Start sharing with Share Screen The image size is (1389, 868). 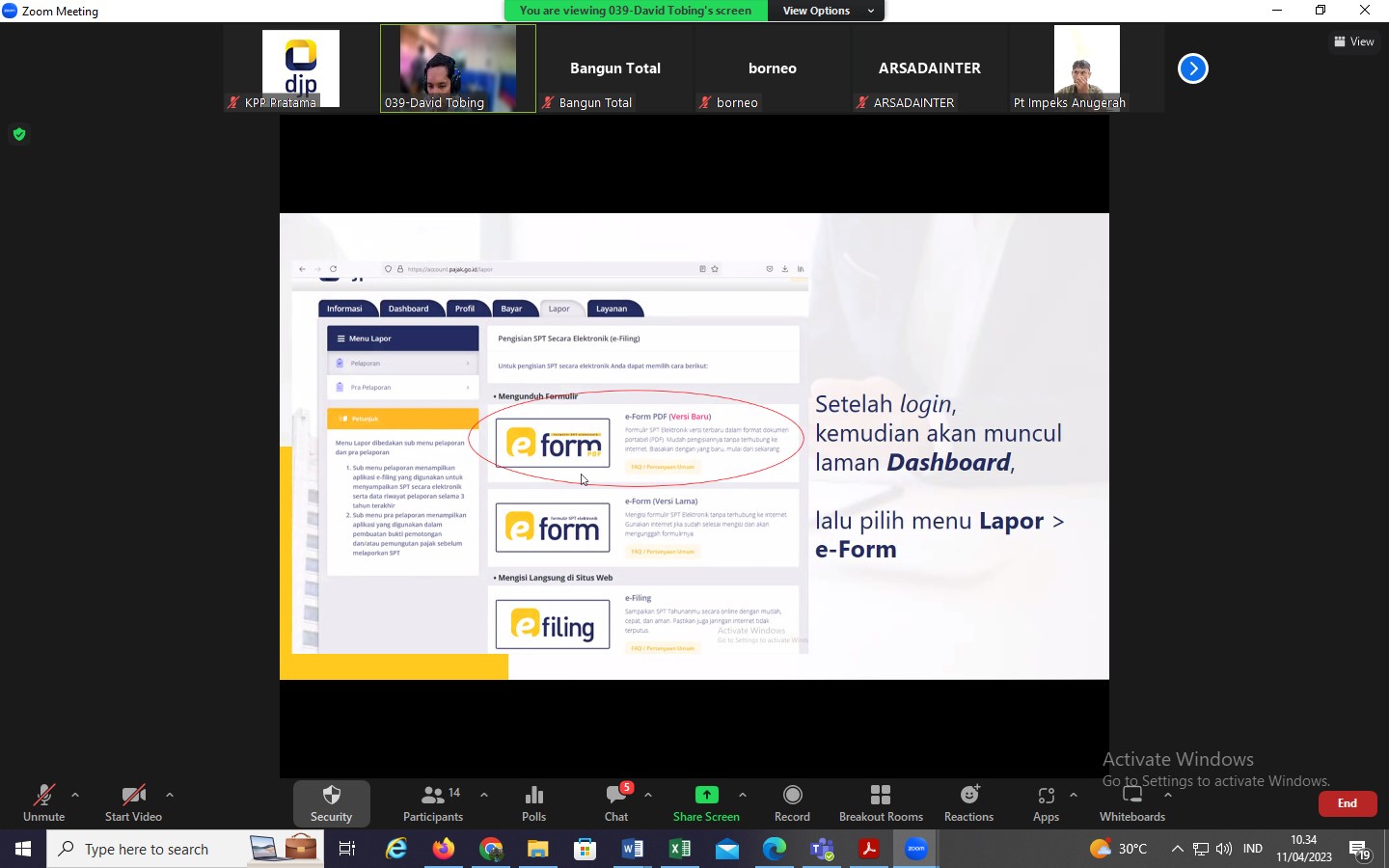706,803
